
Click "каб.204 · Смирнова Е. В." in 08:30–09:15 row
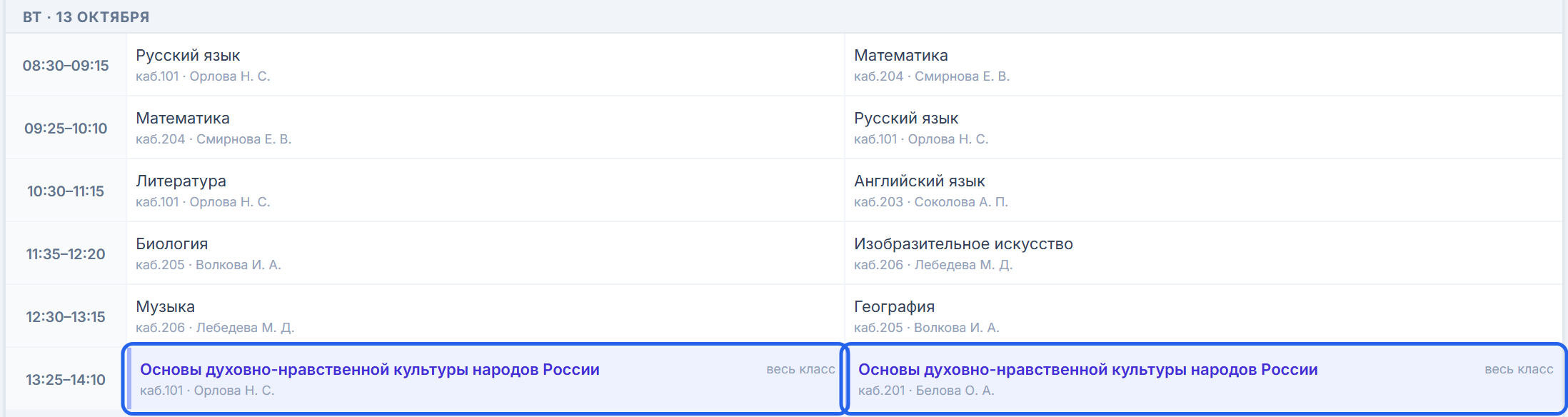click(x=932, y=76)
